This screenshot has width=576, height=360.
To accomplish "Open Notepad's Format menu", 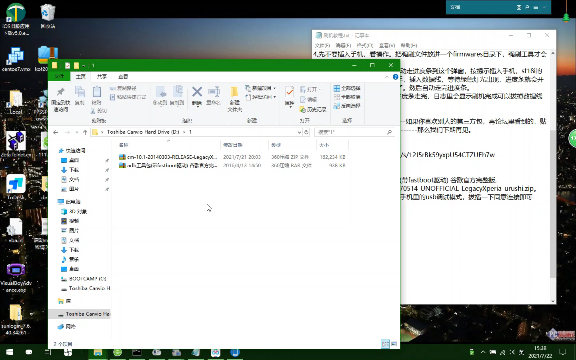I will tap(365, 45).
